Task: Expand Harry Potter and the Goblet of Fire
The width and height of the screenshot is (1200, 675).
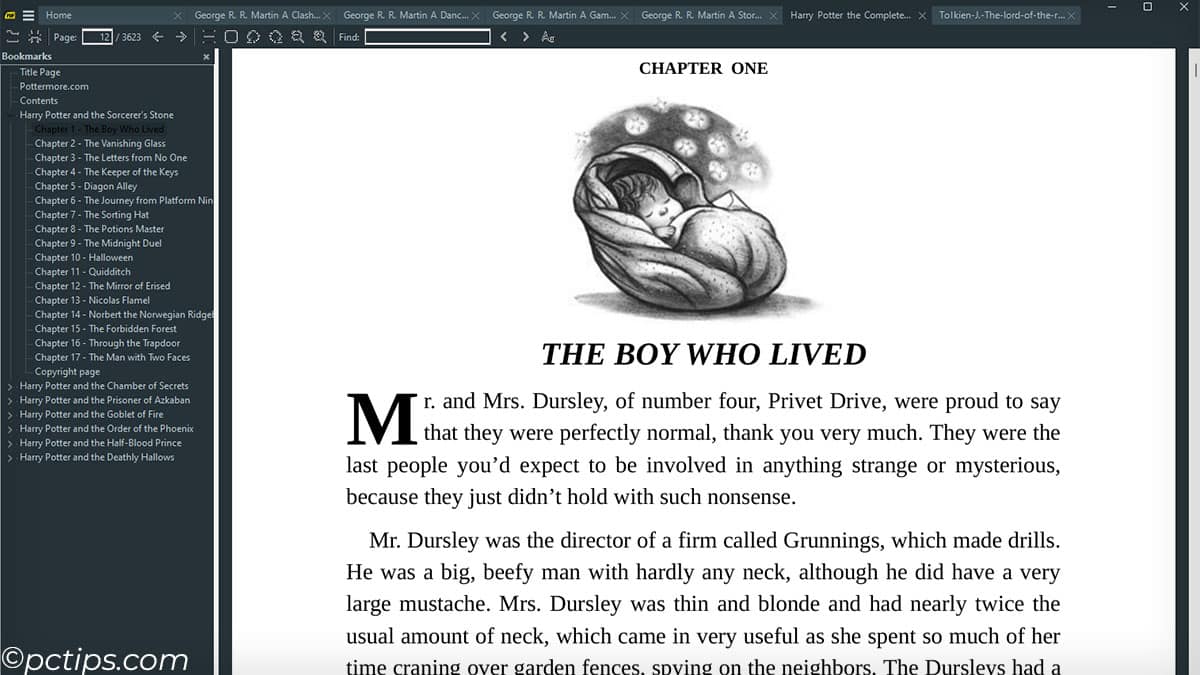Action: pos(10,414)
